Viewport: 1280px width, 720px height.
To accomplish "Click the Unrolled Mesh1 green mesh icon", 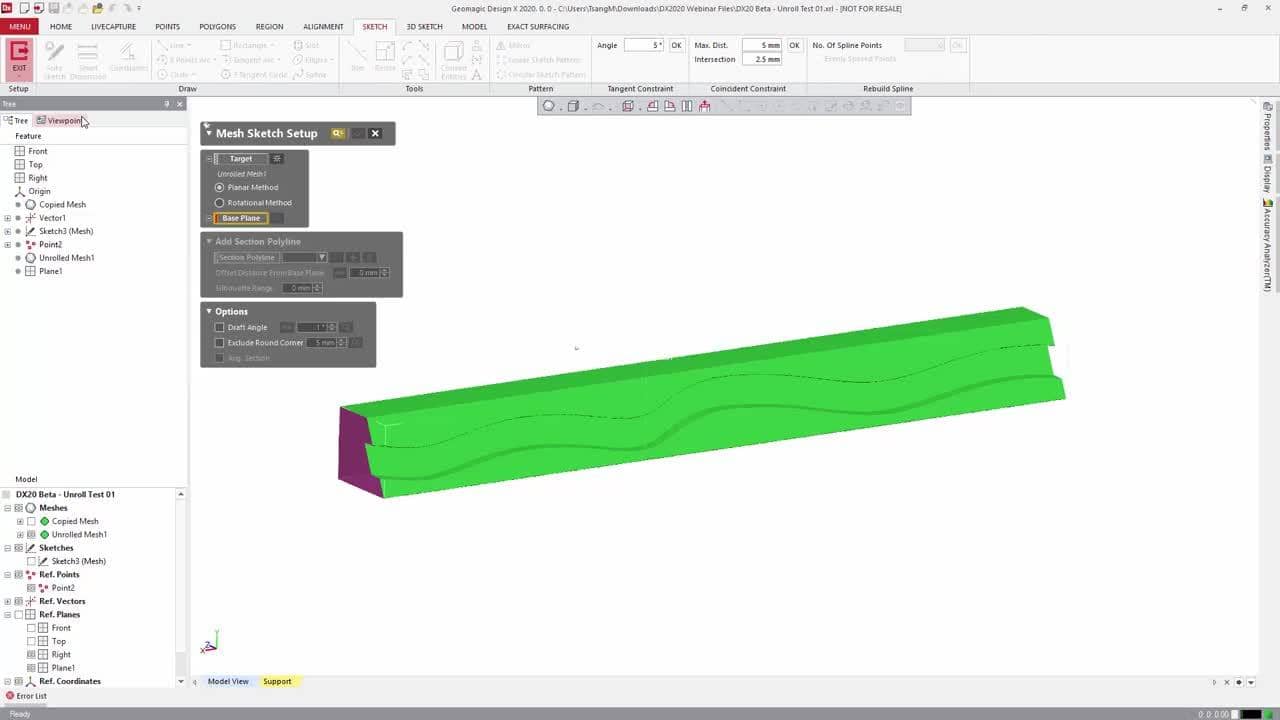I will [x=44, y=535].
